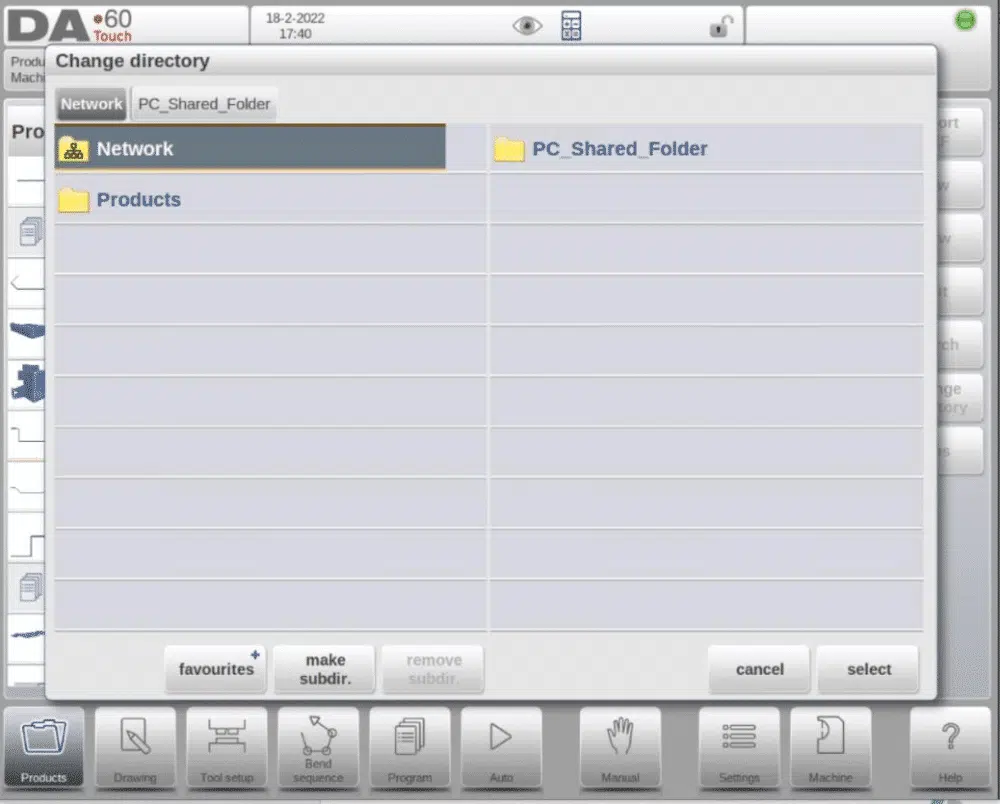The image size is (1000, 804).
Task: Open Machine mode
Action: tap(830, 749)
